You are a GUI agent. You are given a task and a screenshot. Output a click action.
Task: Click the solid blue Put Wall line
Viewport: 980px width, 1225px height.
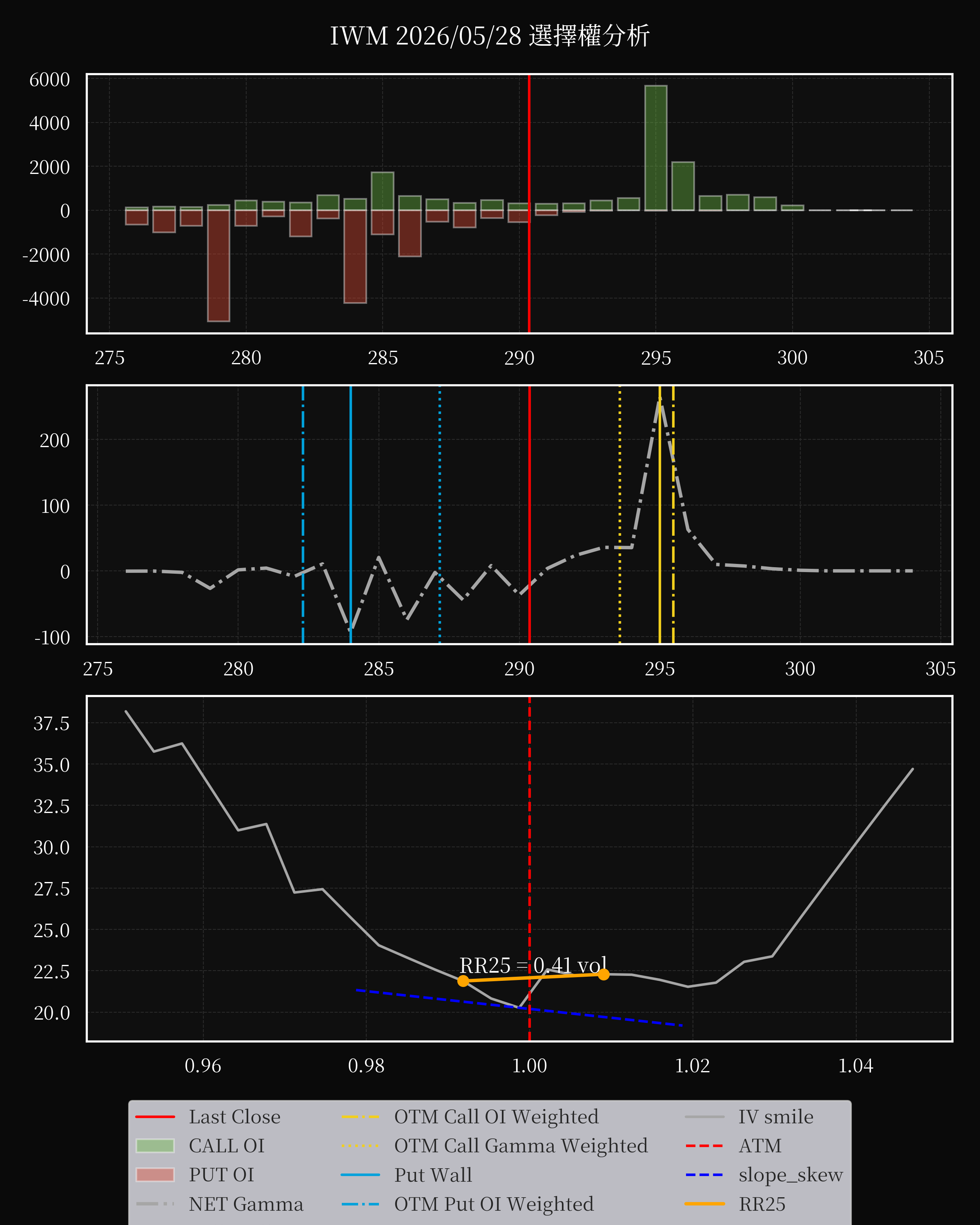(350, 514)
